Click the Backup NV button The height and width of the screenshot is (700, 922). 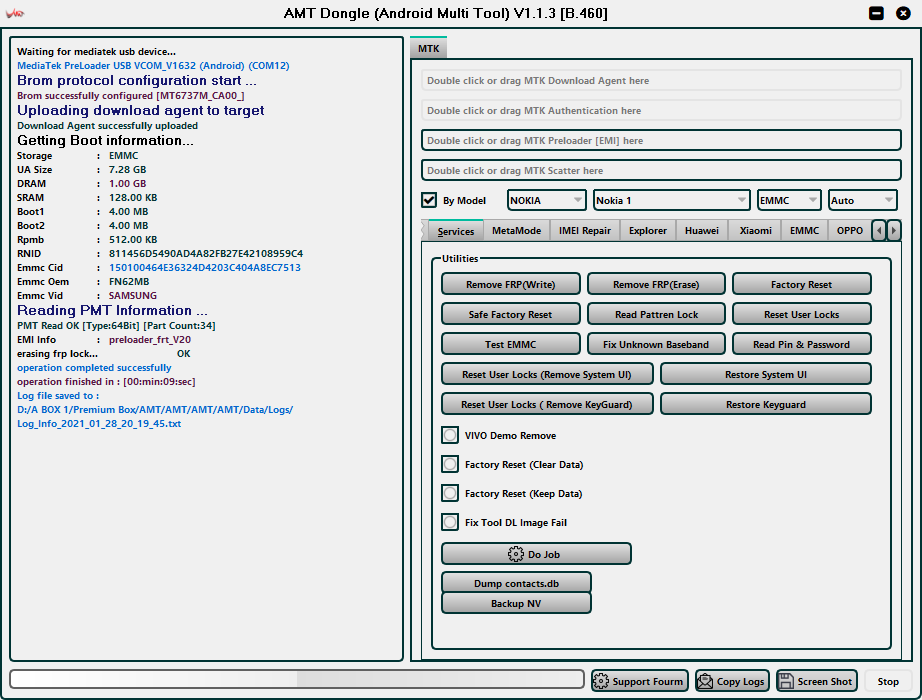pyautogui.click(x=516, y=603)
